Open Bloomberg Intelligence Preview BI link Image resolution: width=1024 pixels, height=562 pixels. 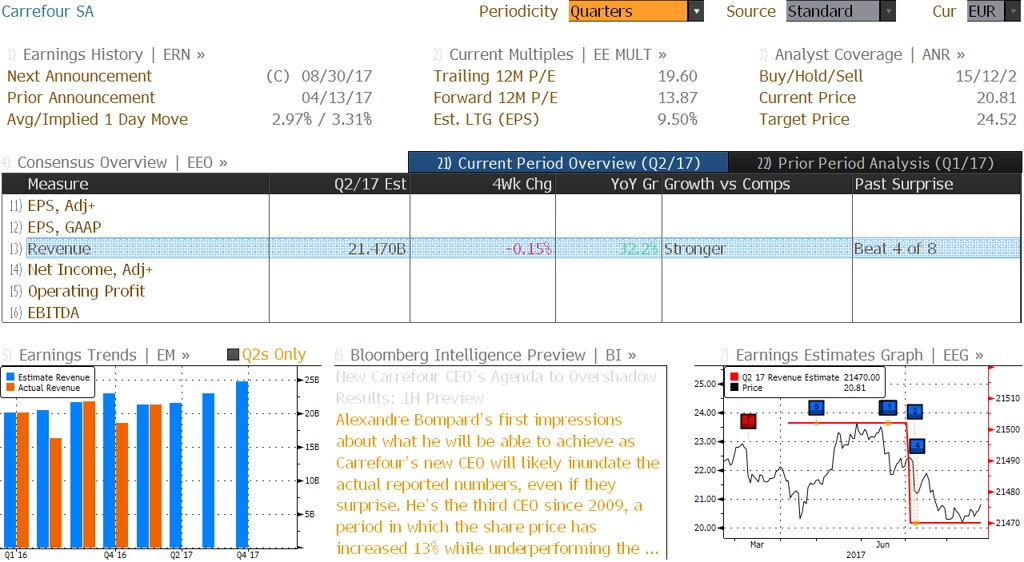pos(485,355)
